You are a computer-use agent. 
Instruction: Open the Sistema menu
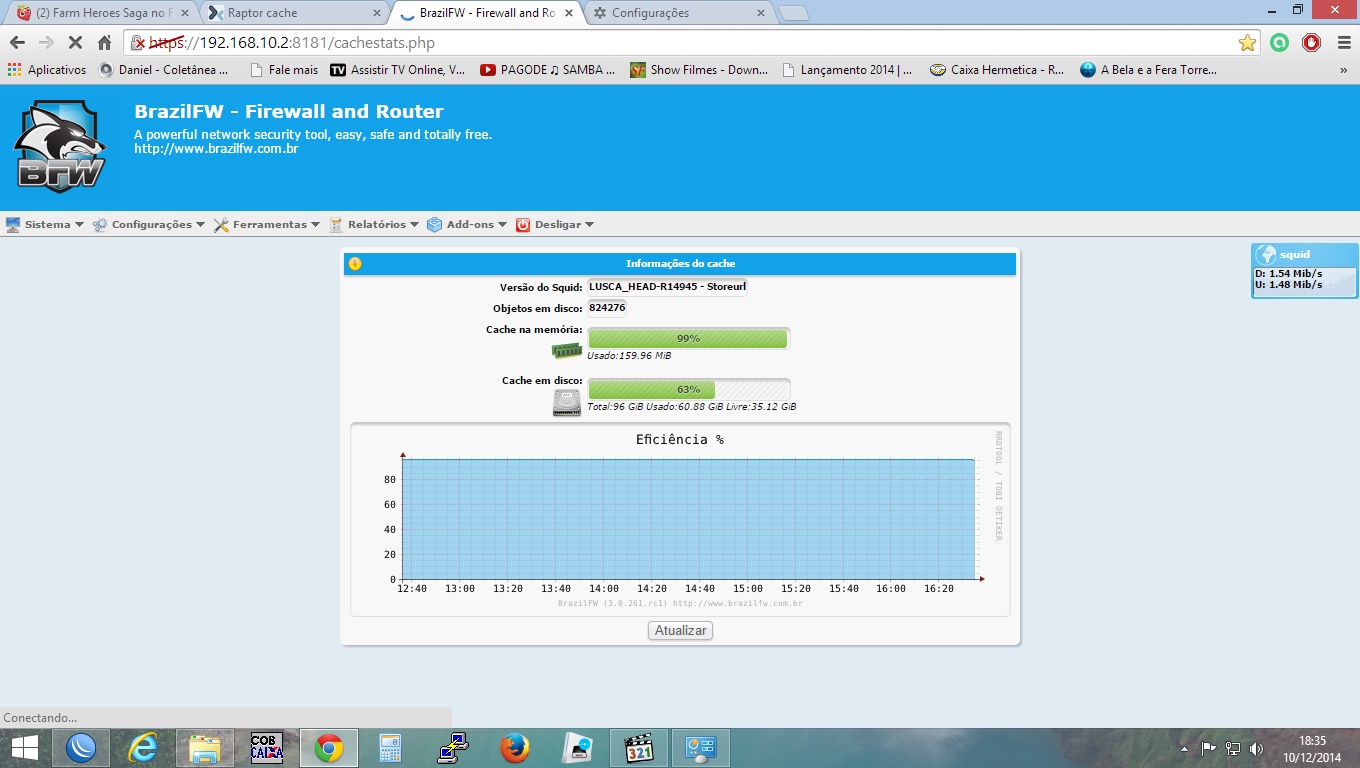point(45,225)
